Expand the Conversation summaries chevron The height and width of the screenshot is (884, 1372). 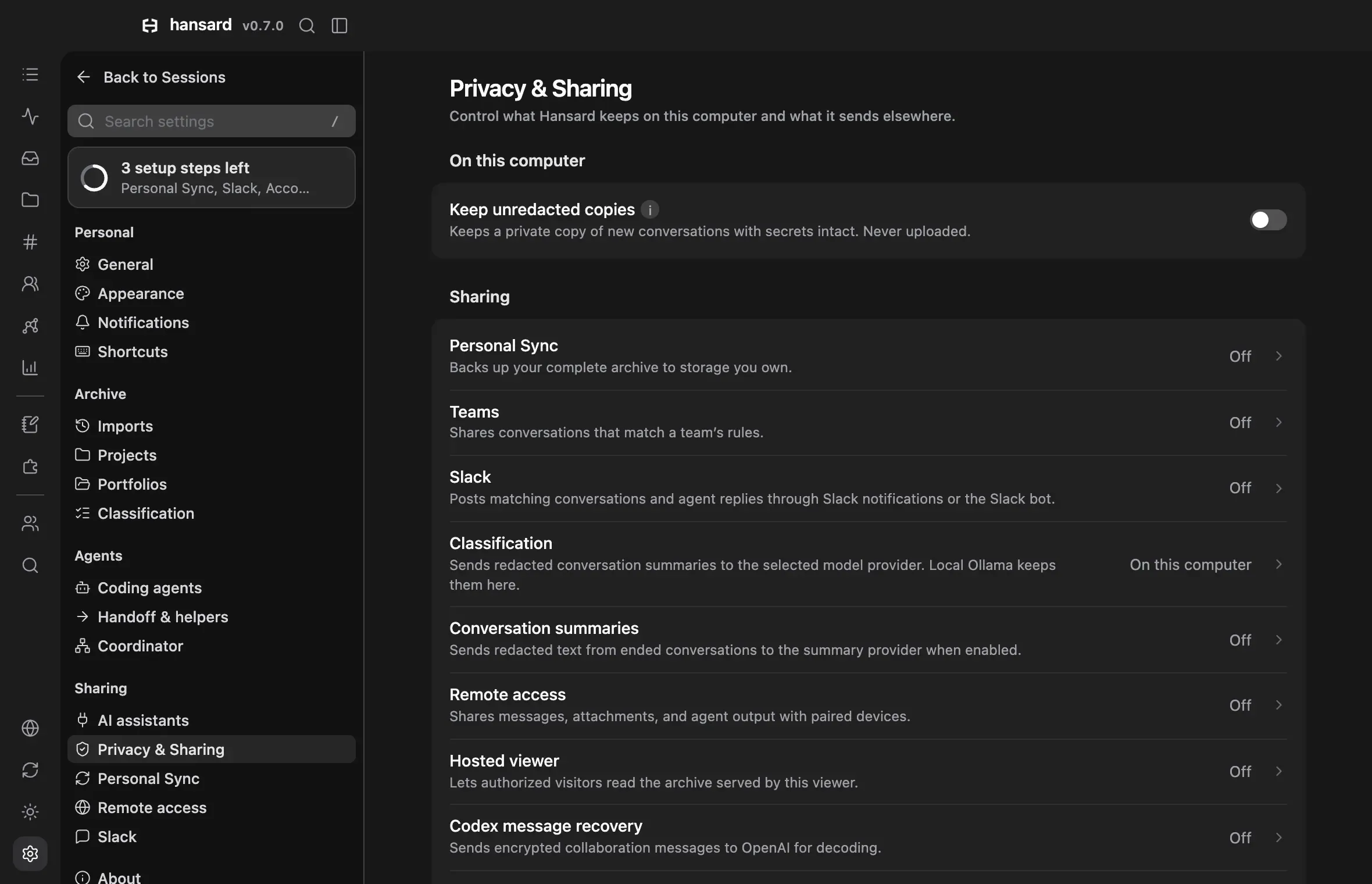pos(1278,640)
